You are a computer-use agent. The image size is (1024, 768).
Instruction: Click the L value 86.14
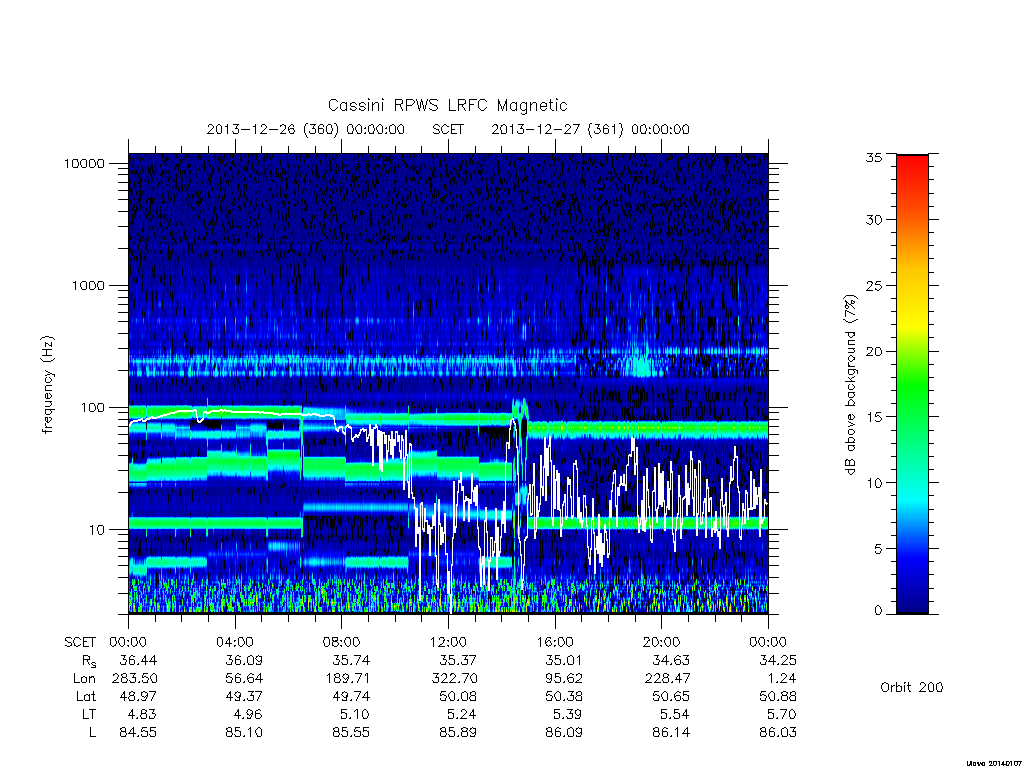(x=671, y=733)
